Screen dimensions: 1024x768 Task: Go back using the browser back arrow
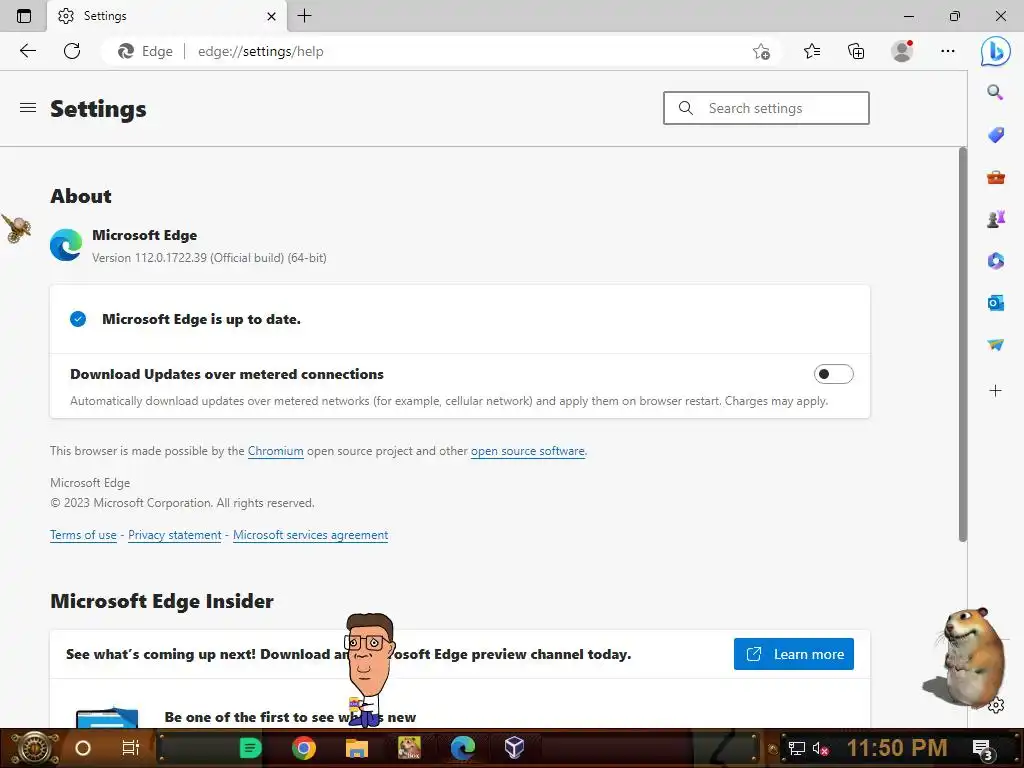27,51
